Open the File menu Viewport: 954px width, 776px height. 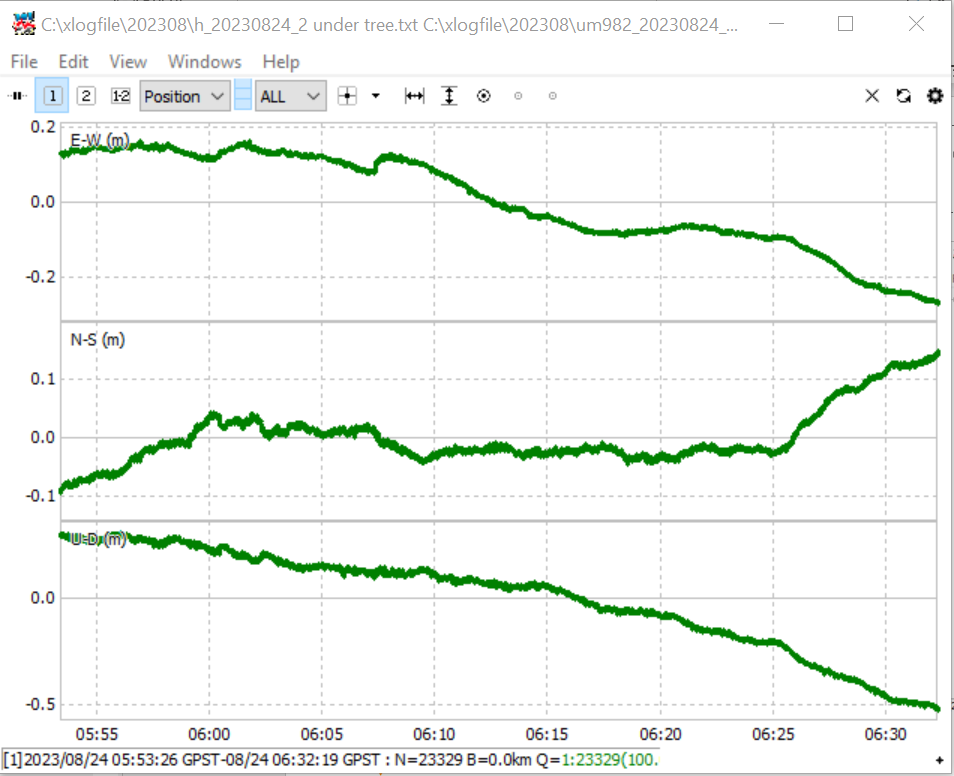[24, 61]
